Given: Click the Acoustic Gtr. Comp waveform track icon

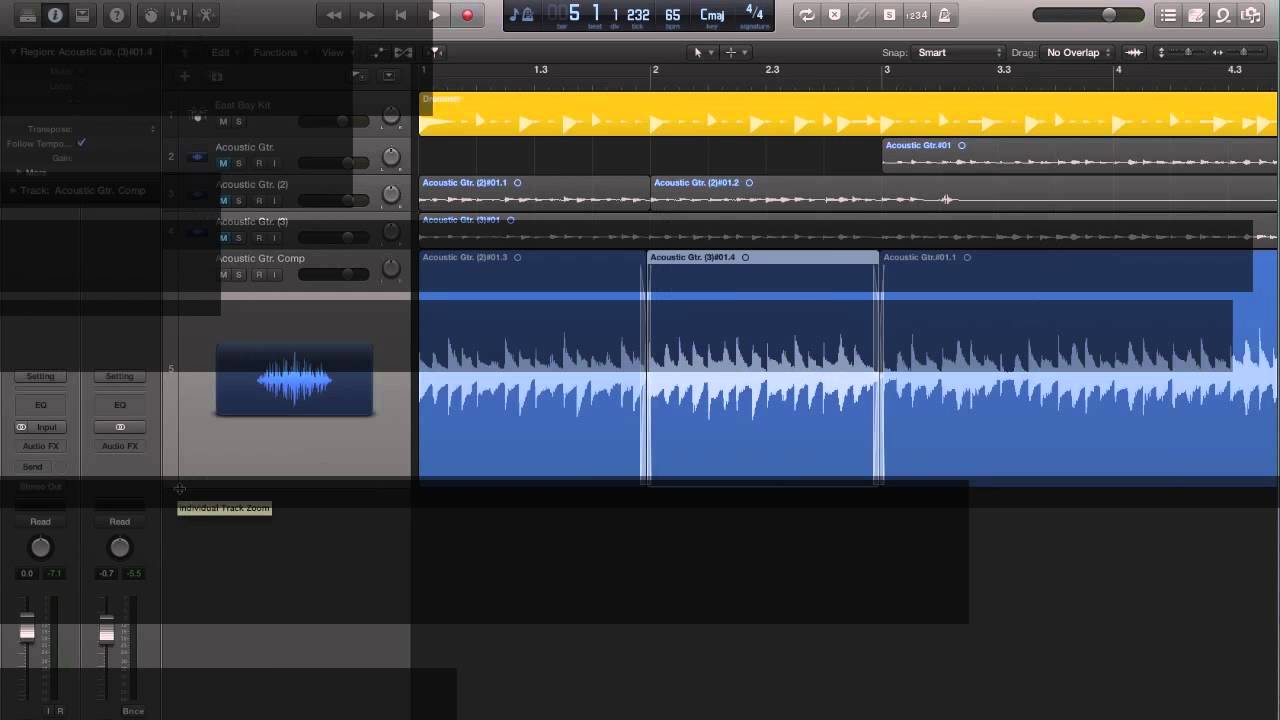Looking at the screenshot, I should pyautogui.click(x=294, y=380).
